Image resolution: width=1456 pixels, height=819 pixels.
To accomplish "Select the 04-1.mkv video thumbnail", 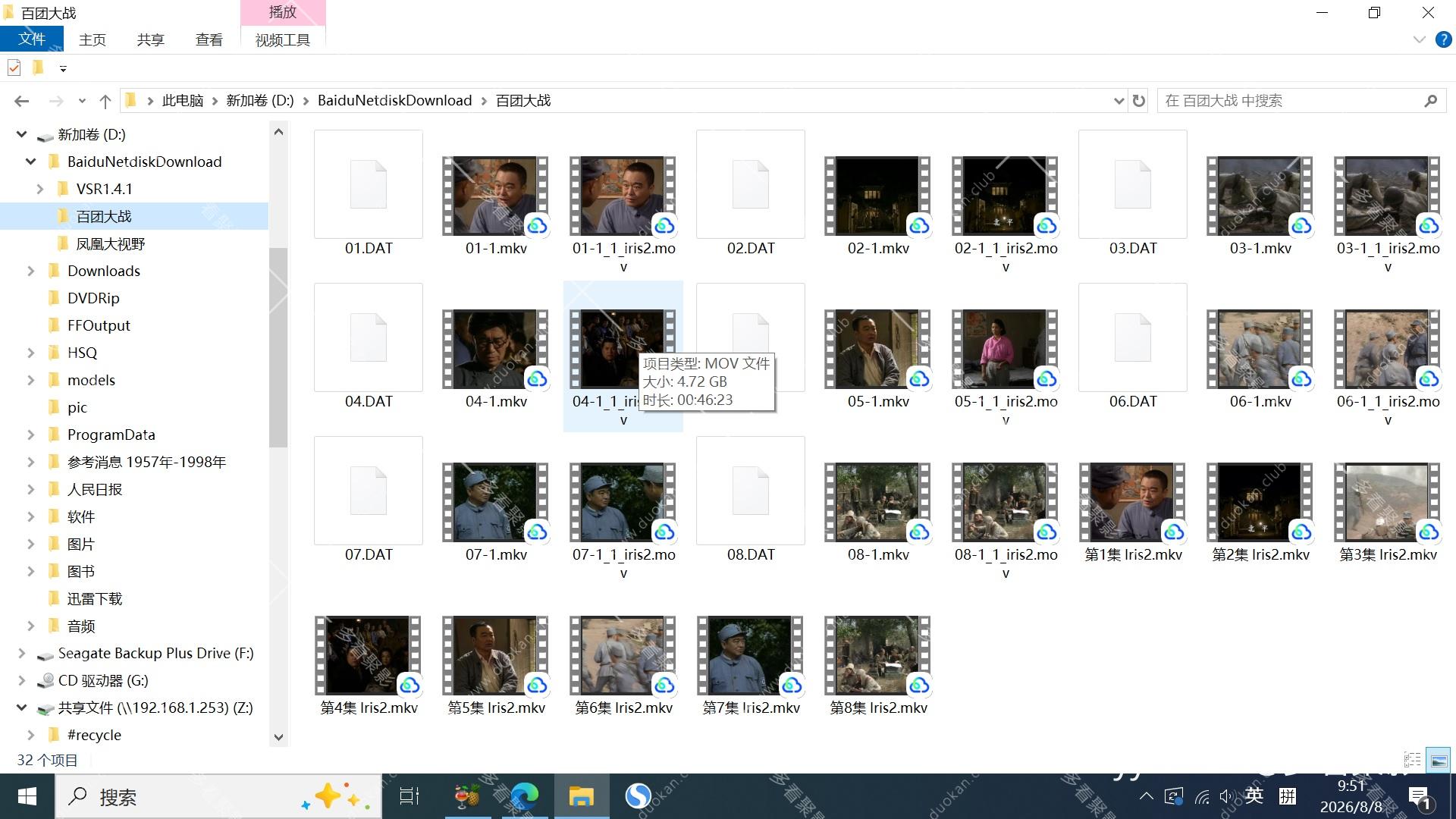I will [496, 349].
